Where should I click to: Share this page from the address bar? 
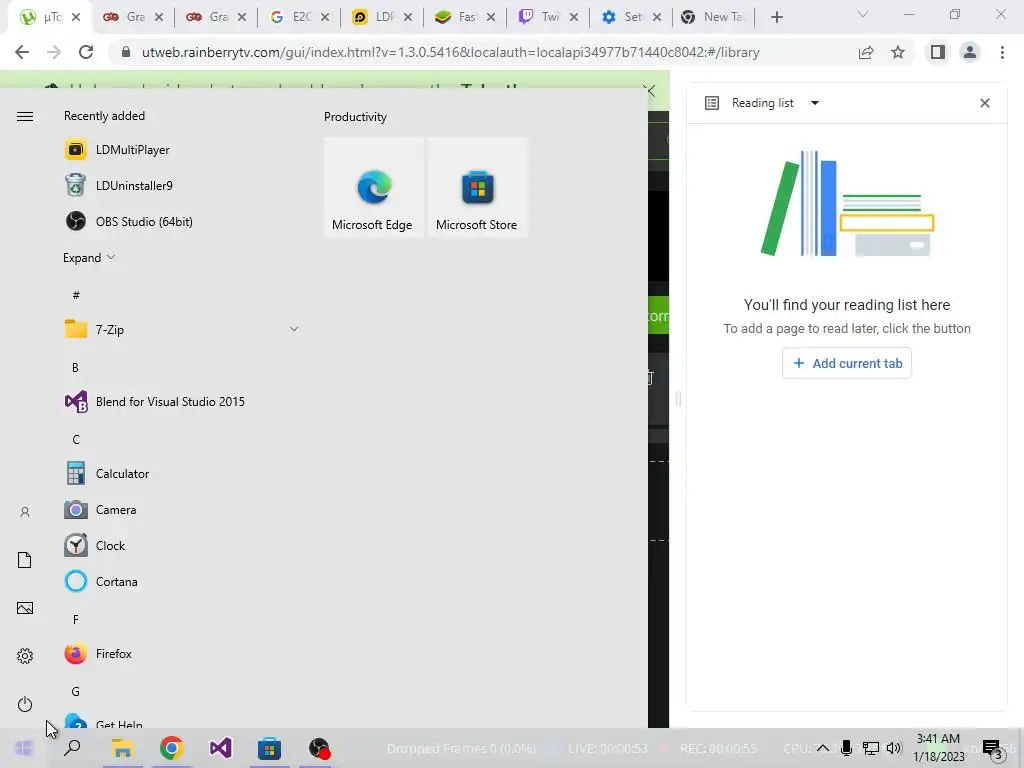click(866, 52)
